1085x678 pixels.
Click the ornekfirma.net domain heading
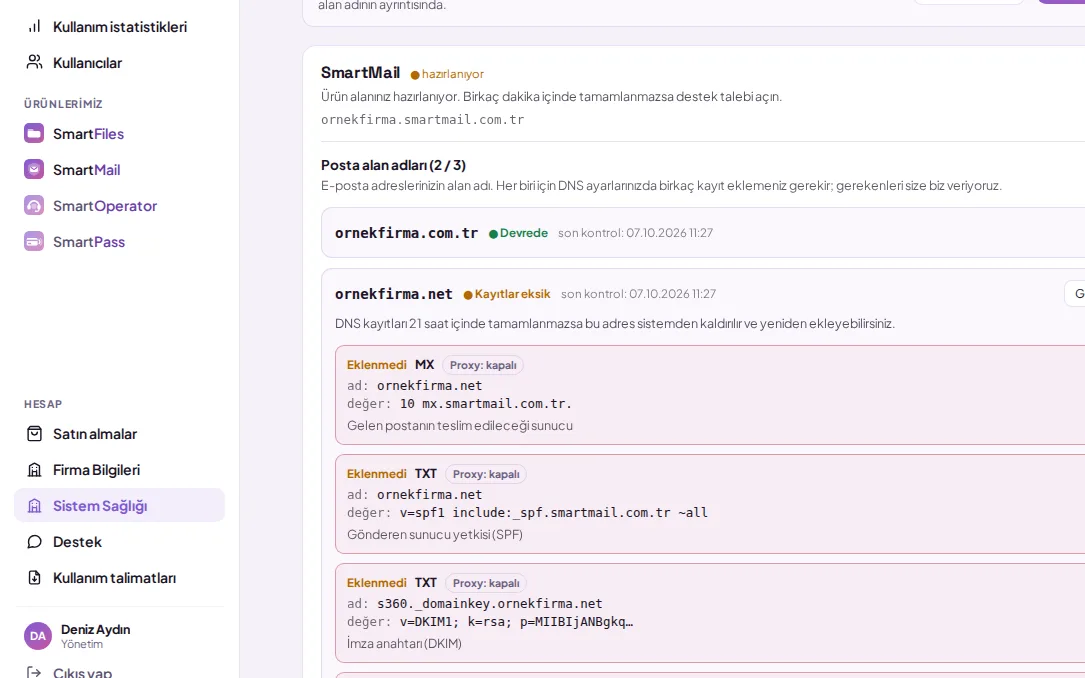[x=393, y=293]
